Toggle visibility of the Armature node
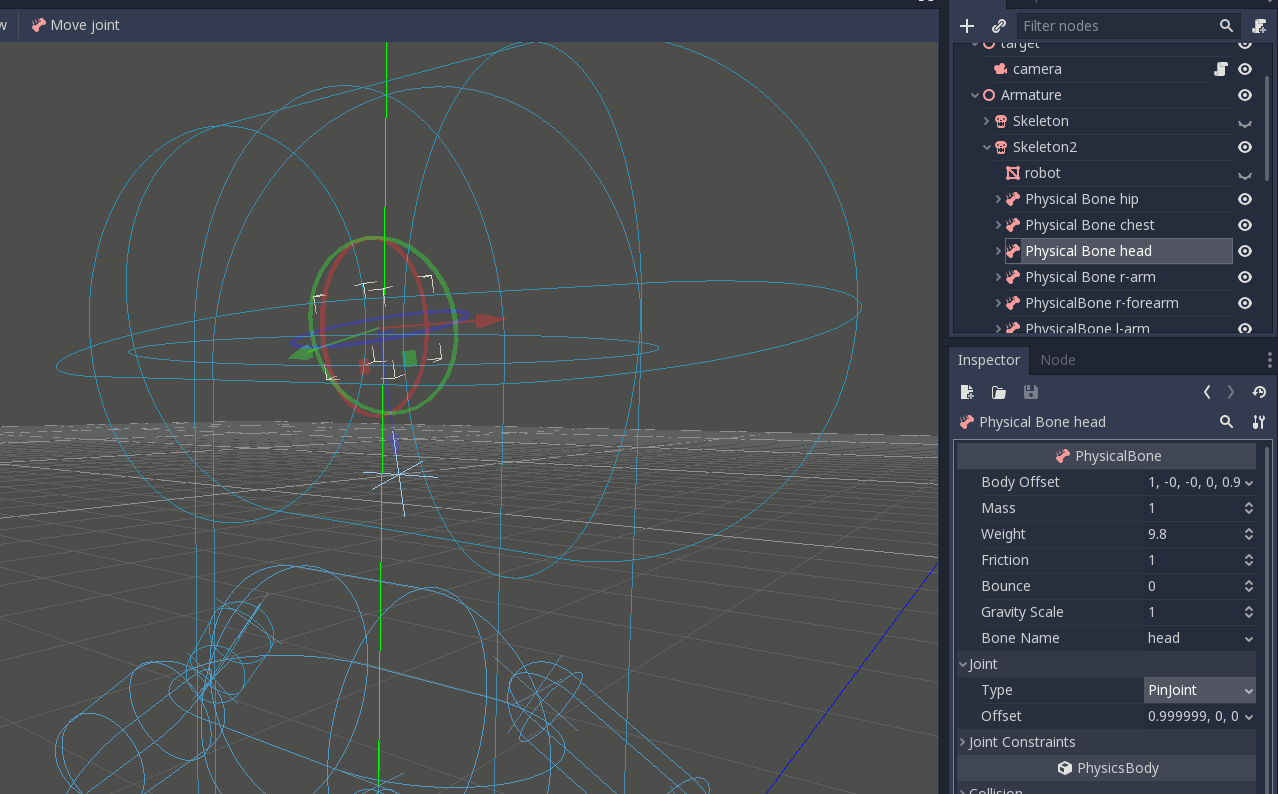The height and width of the screenshot is (794, 1278). coord(1244,94)
